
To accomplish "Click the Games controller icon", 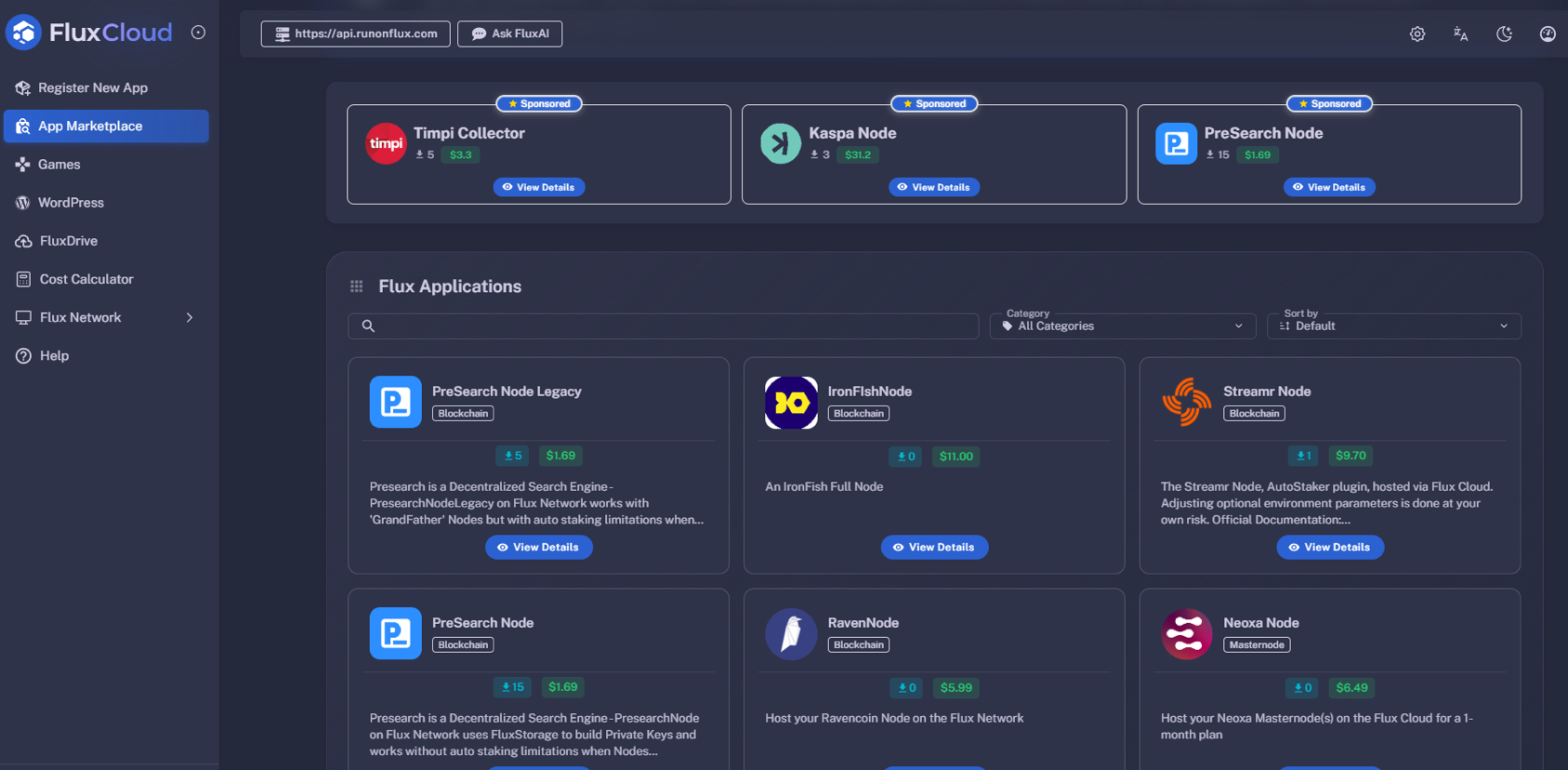I will [x=23, y=165].
